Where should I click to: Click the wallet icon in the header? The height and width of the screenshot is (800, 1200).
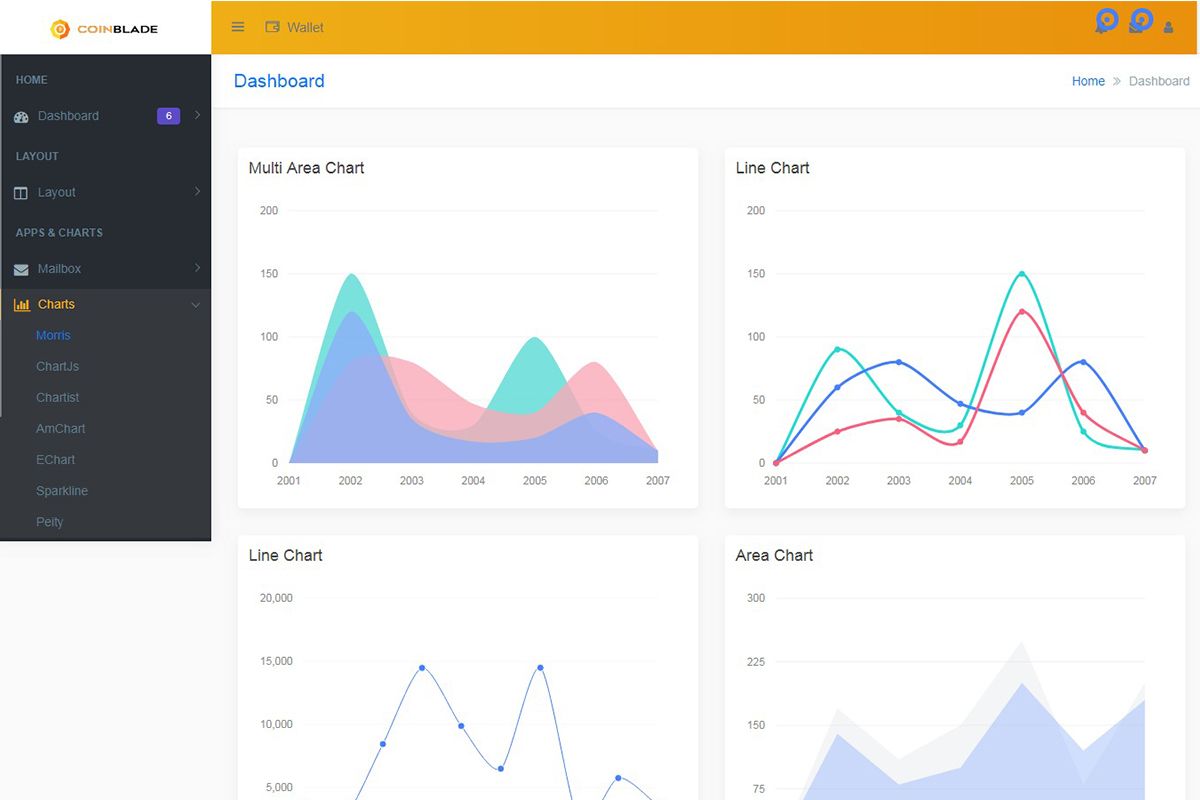click(x=272, y=27)
